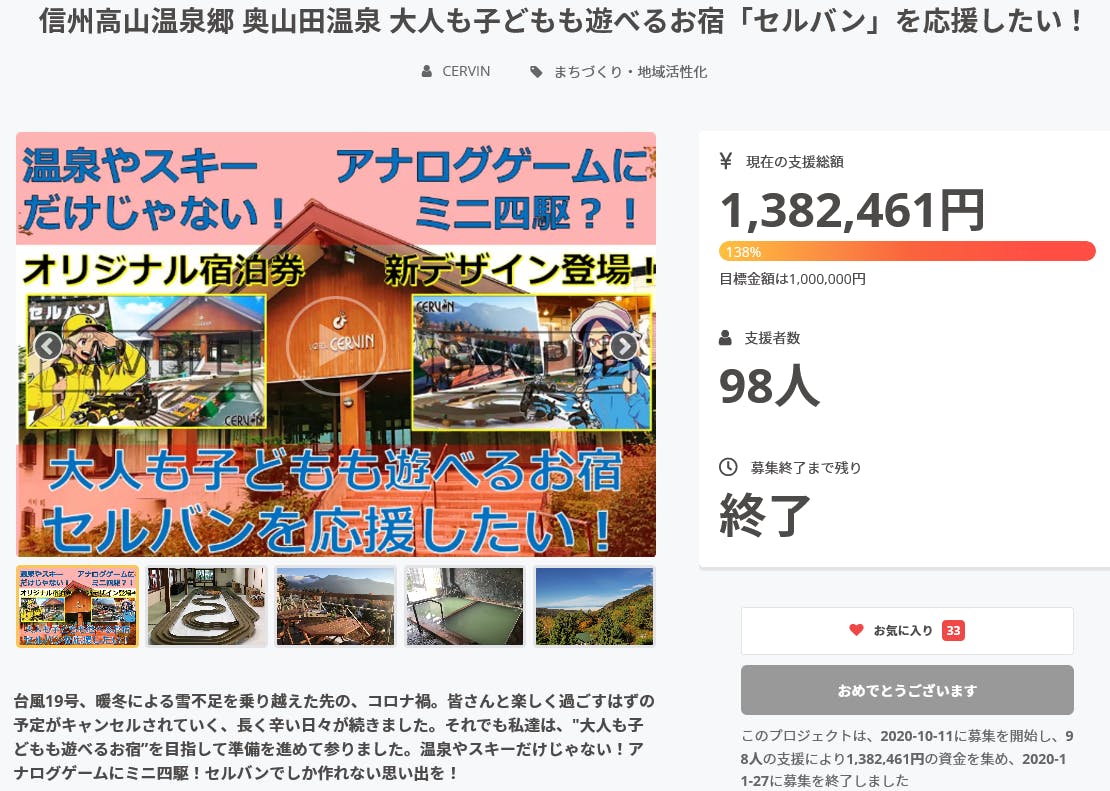Select the autumn landscape blue sky thumbnail
The height and width of the screenshot is (791, 1110).
(x=594, y=607)
